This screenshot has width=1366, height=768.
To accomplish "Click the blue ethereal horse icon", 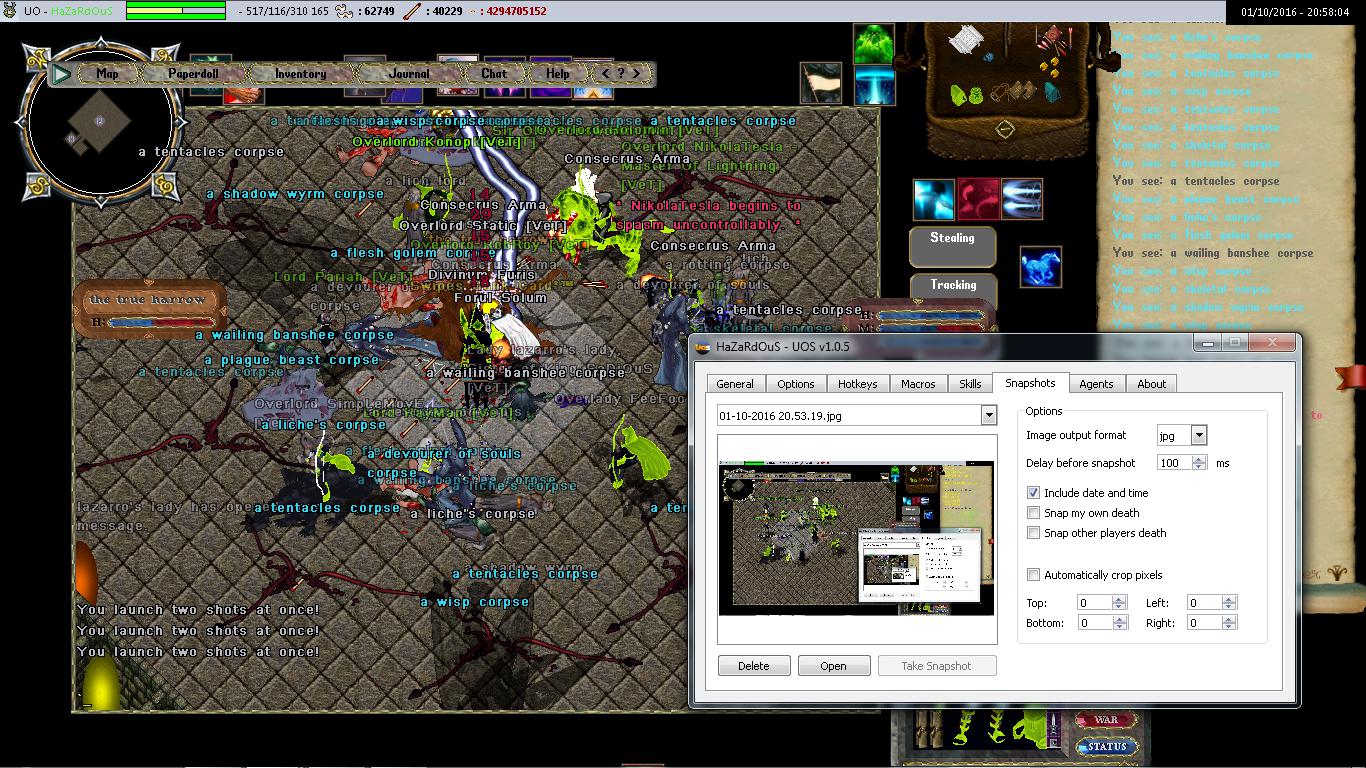I will click(x=1040, y=268).
